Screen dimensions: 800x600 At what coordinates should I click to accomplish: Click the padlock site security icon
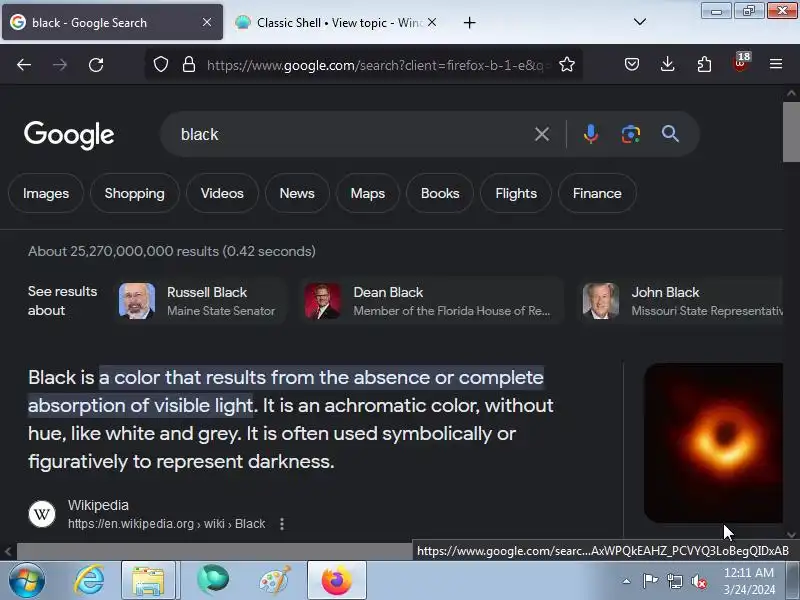point(189,65)
